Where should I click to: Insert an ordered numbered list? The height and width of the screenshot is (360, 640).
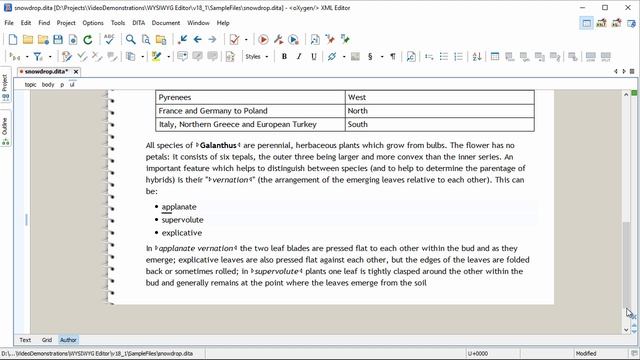[458, 57]
